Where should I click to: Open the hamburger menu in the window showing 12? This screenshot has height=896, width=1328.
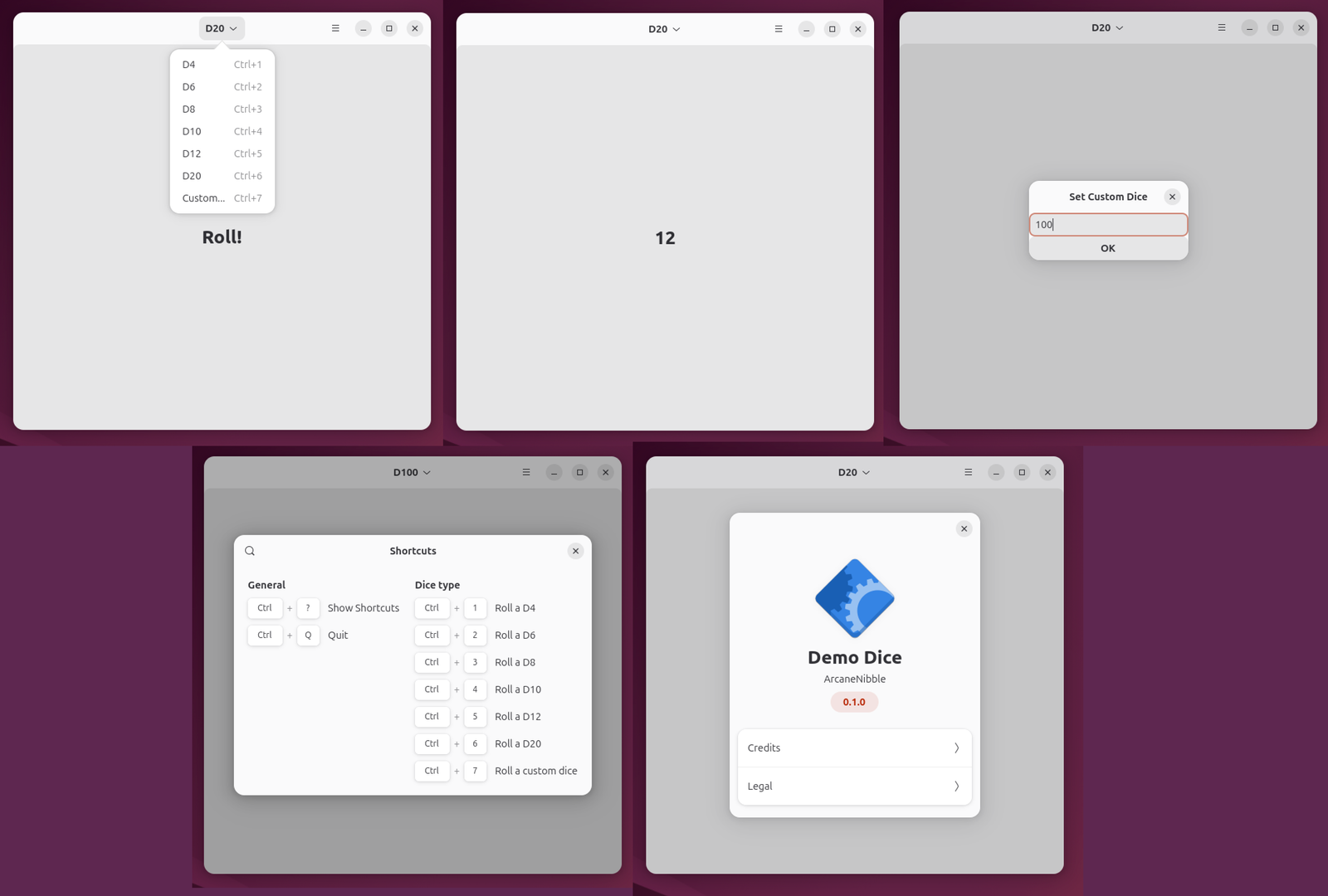778,28
